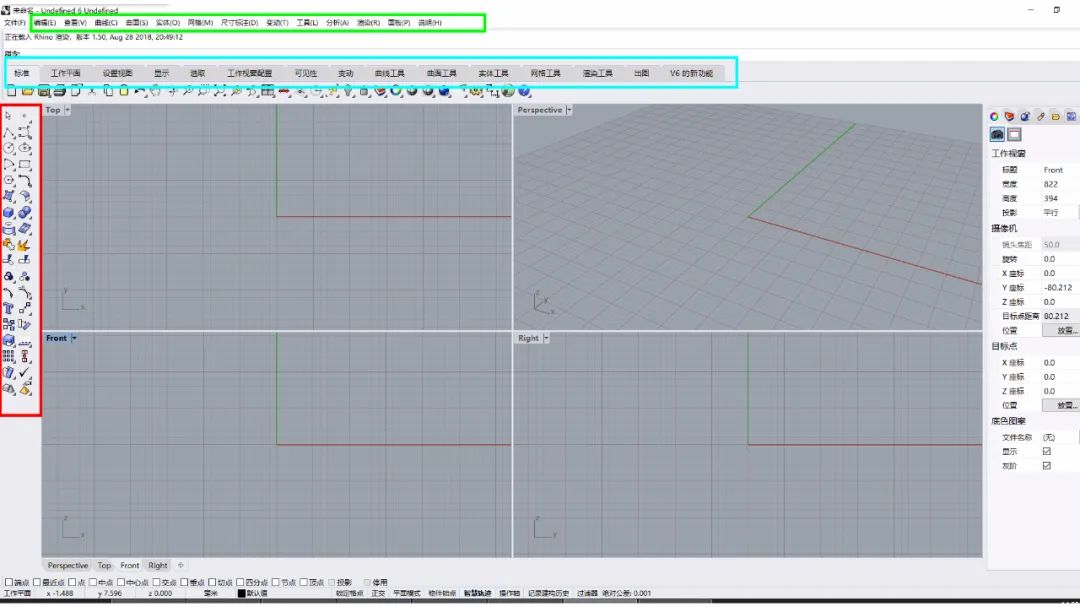The width and height of the screenshot is (1080, 607).
Task: Click the array grid icon in left sidebar
Action: 8,356
